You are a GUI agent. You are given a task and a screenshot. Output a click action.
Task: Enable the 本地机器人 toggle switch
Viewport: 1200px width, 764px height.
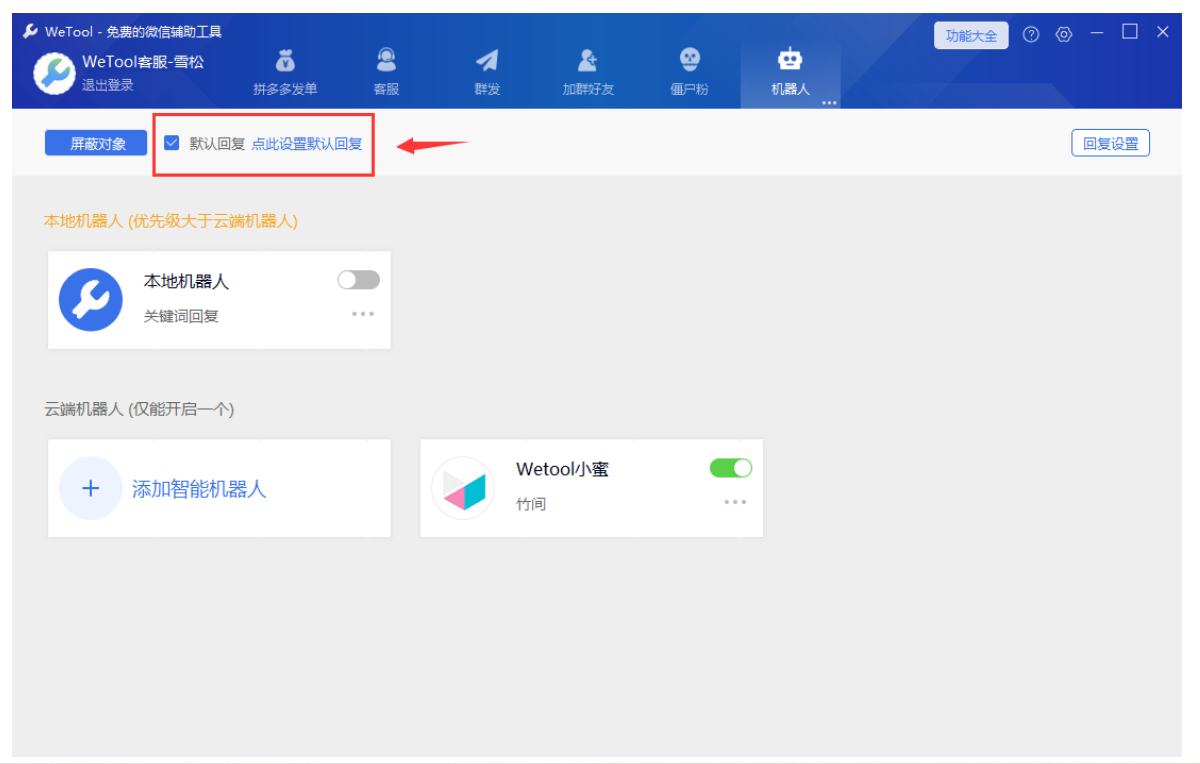click(x=358, y=280)
